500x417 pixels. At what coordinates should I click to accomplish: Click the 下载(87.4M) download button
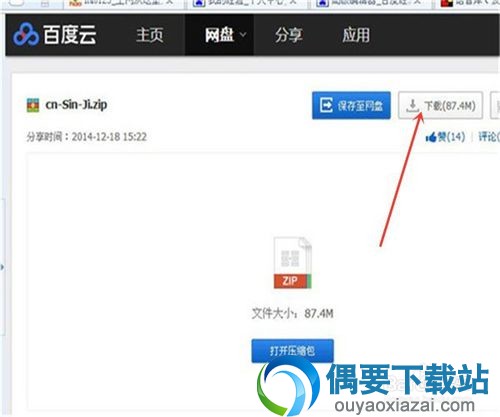coord(440,105)
